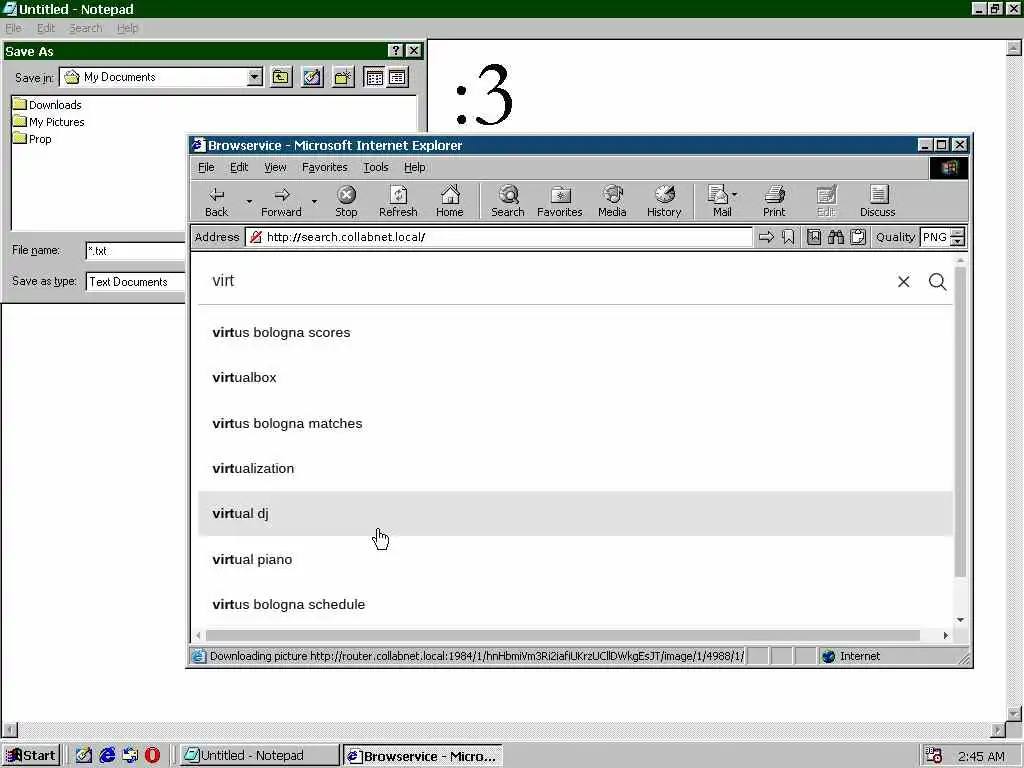The width and height of the screenshot is (1024, 768).
Task: Create a new folder in Save As
Action: pos(343,77)
